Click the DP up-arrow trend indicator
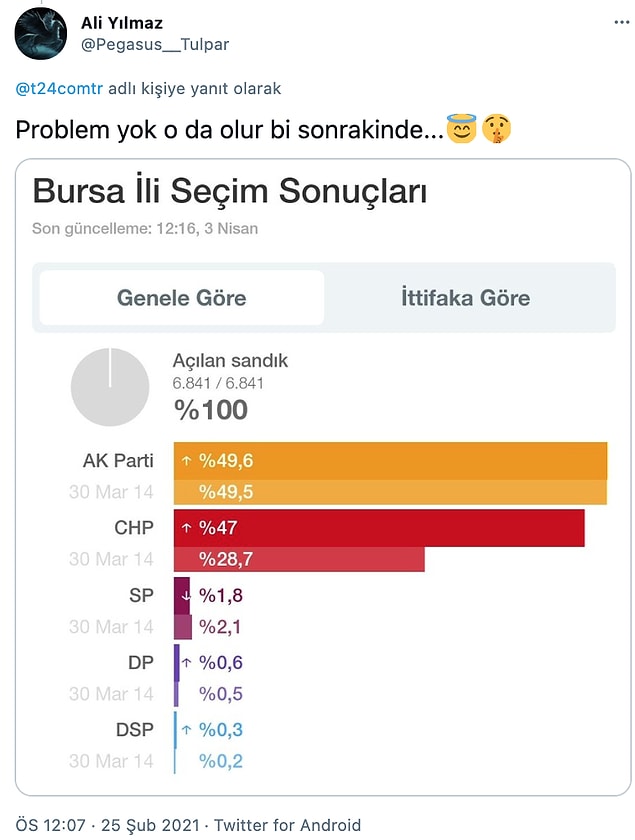Image resolution: width=635 pixels, height=840 pixels. point(186,663)
